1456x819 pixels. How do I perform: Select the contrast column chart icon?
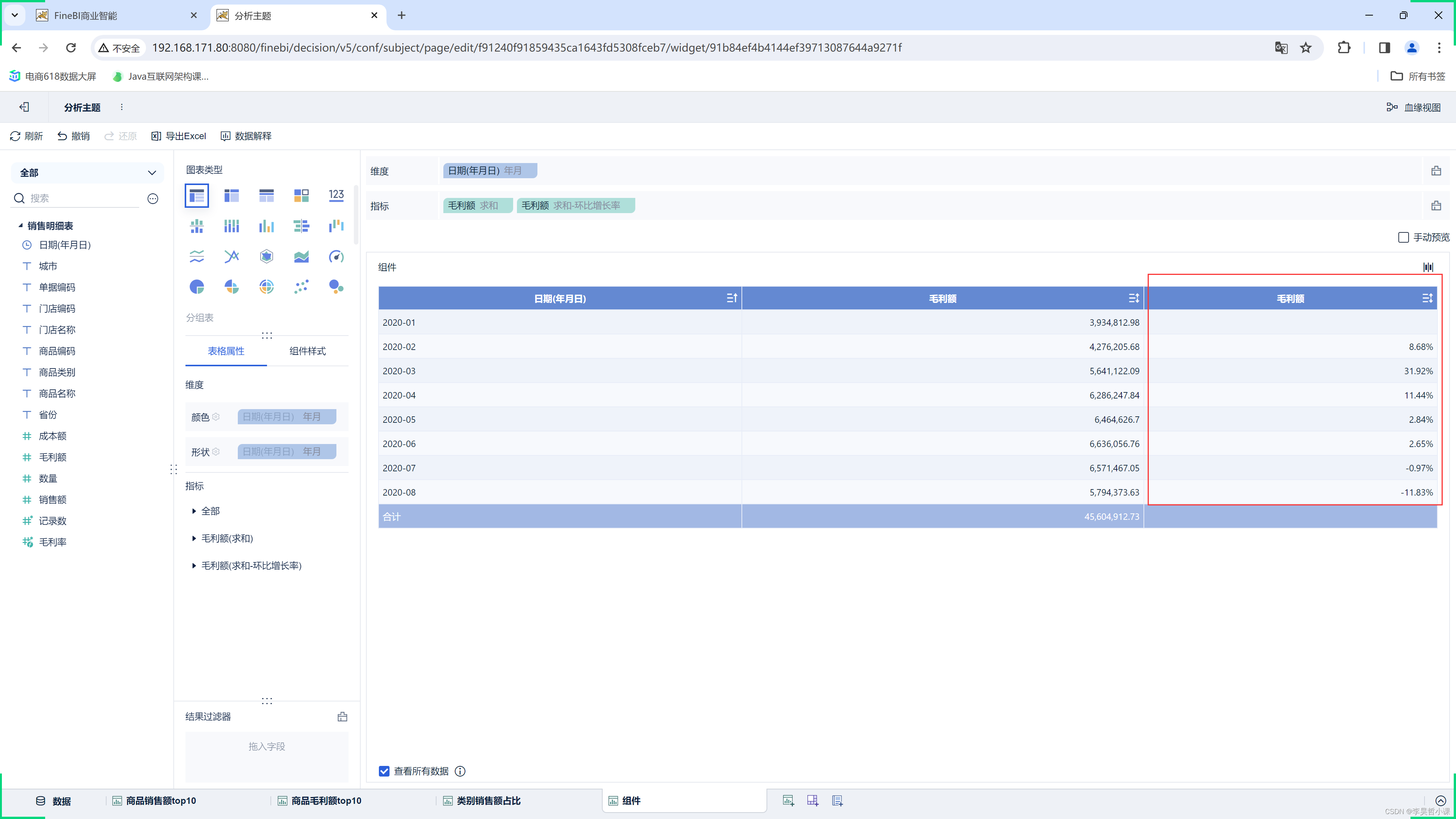pyautogui.click(x=232, y=226)
